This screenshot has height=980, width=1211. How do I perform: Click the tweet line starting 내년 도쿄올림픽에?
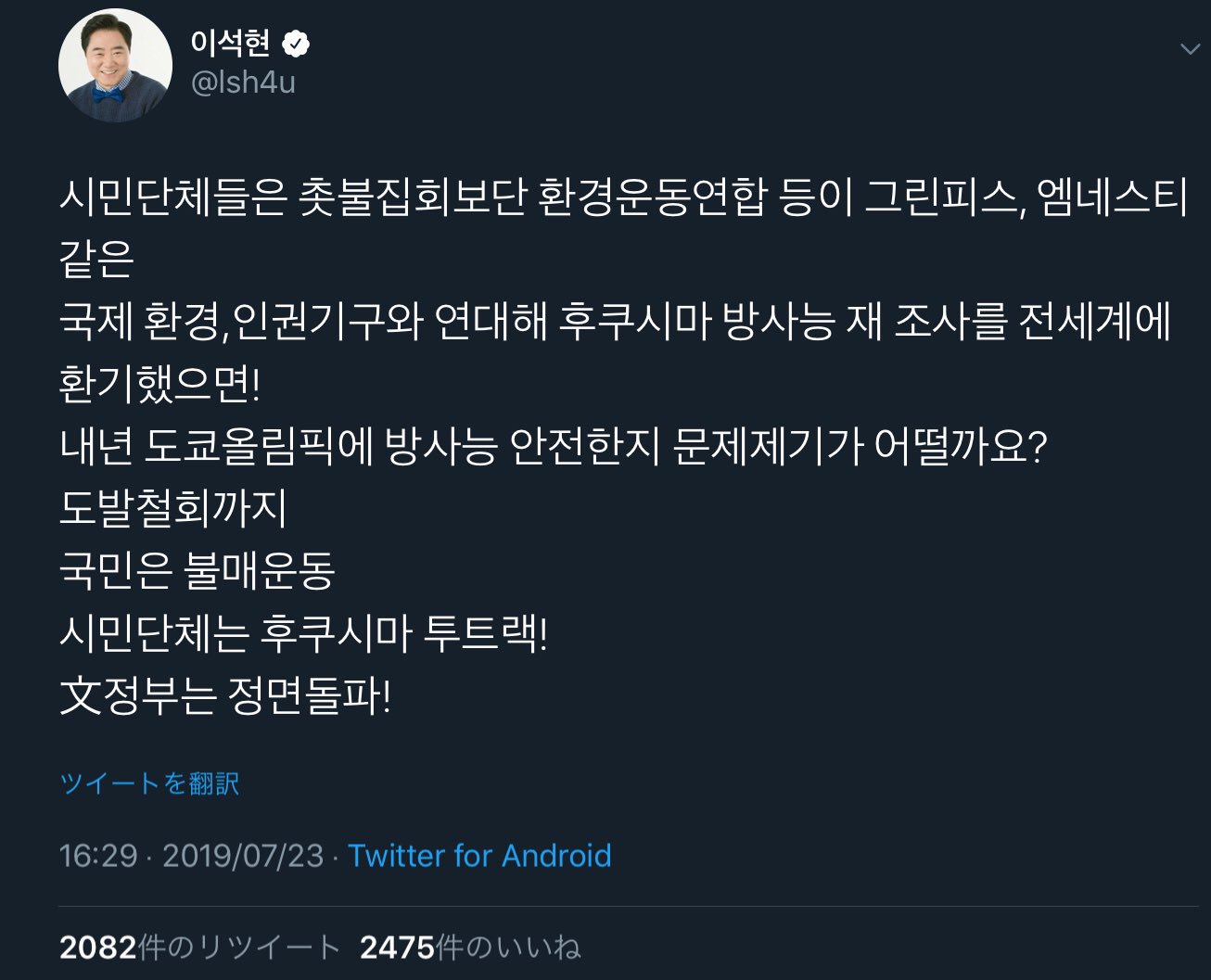pyautogui.click(x=554, y=446)
